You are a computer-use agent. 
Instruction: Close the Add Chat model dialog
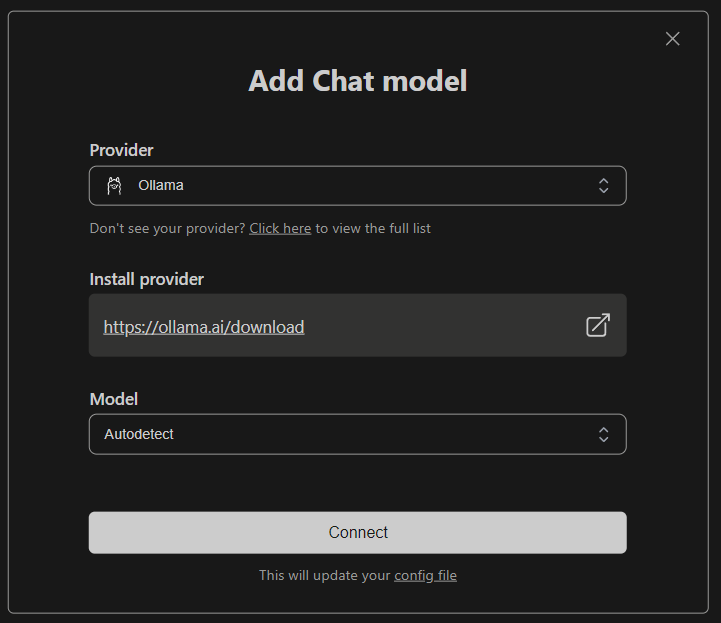[672, 39]
